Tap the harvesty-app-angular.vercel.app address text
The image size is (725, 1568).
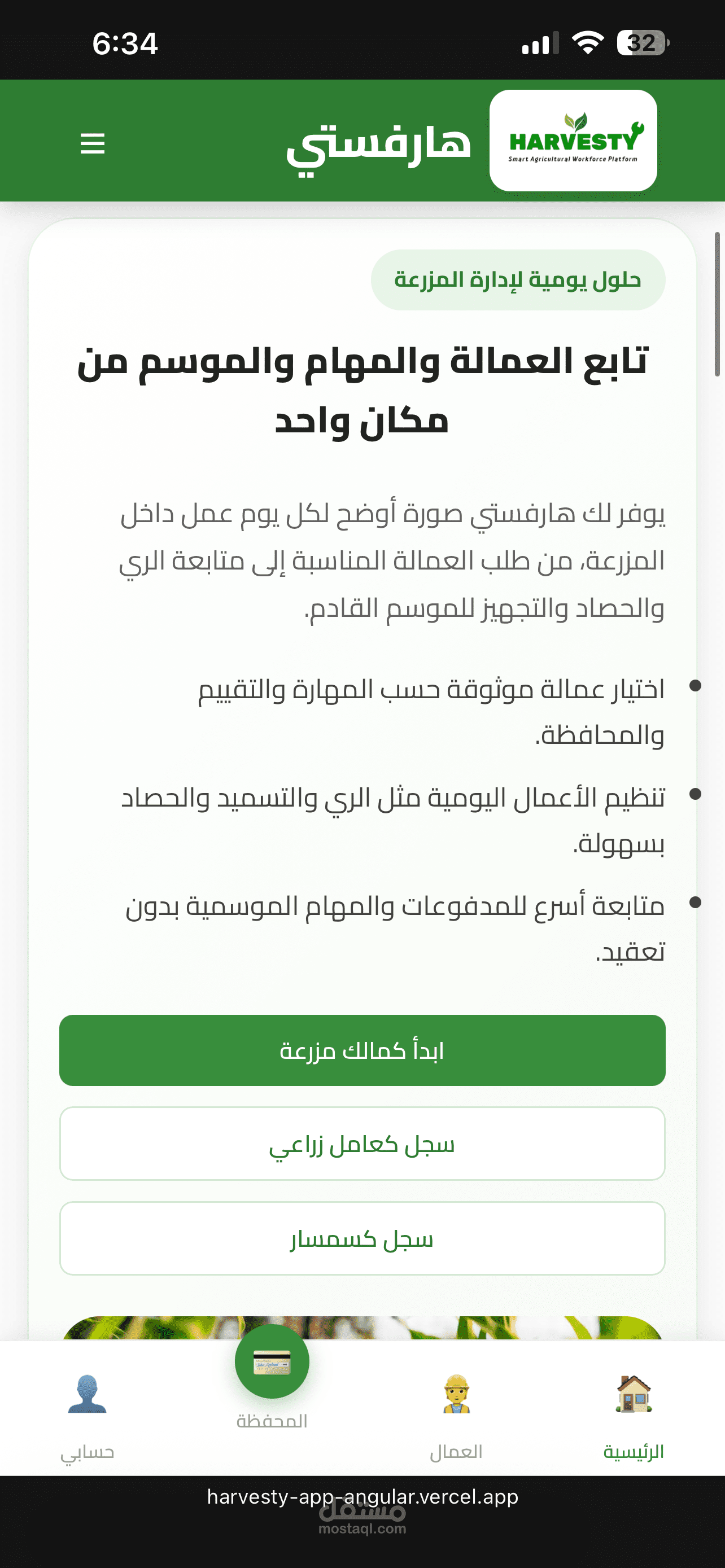click(362, 1496)
